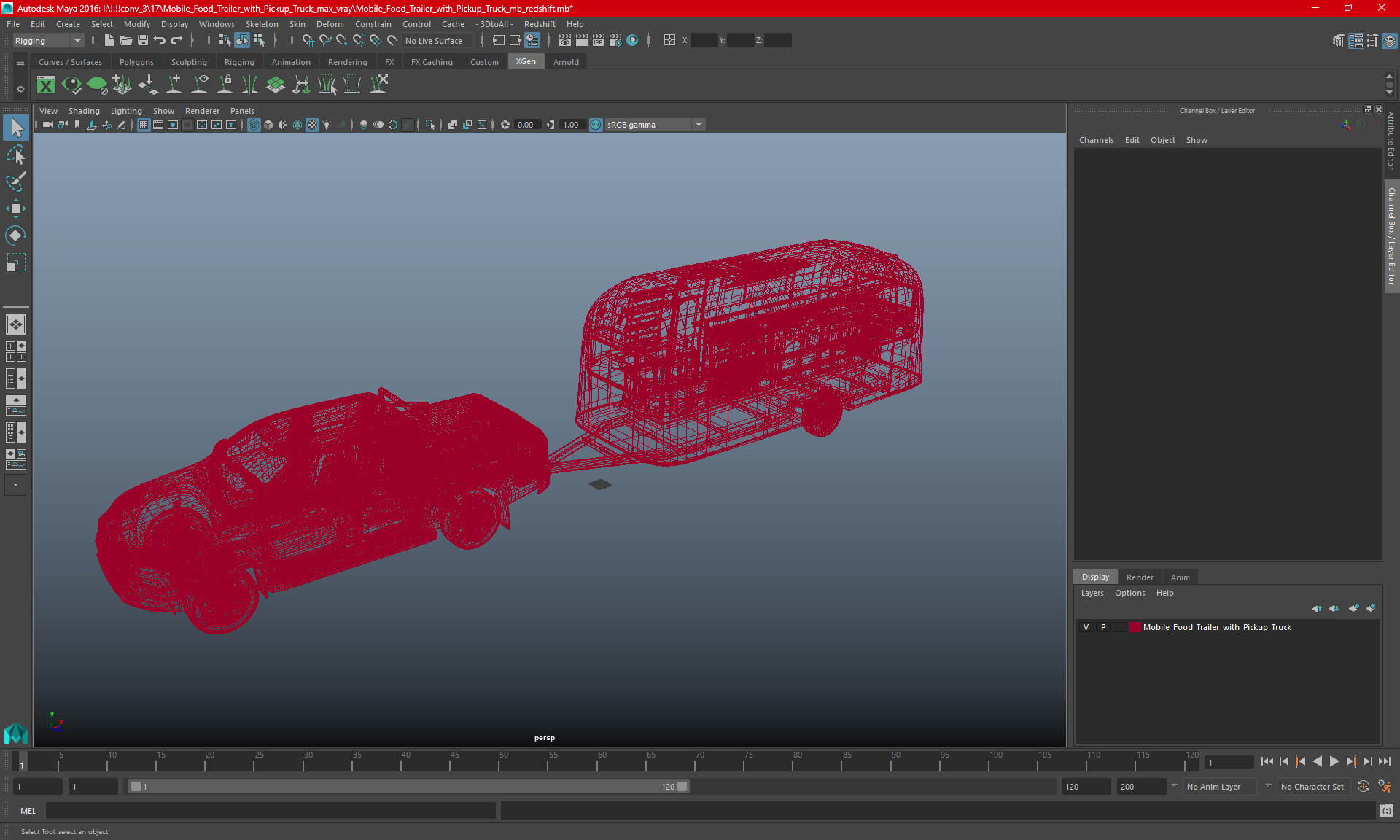The height and width of the screenshot is (840, 1400).
Task: Click the Undo arrow icon
Action: [x=160, y=41]
